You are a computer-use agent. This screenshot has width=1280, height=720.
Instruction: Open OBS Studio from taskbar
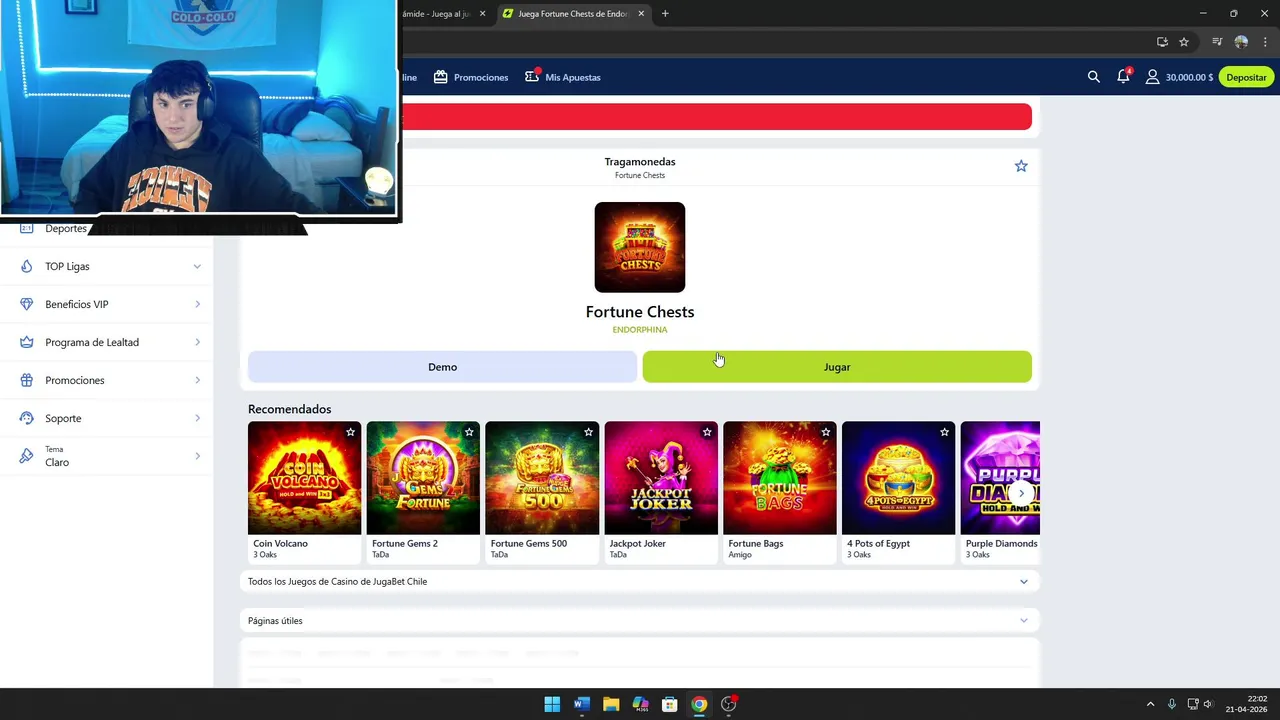click(729, 704)
